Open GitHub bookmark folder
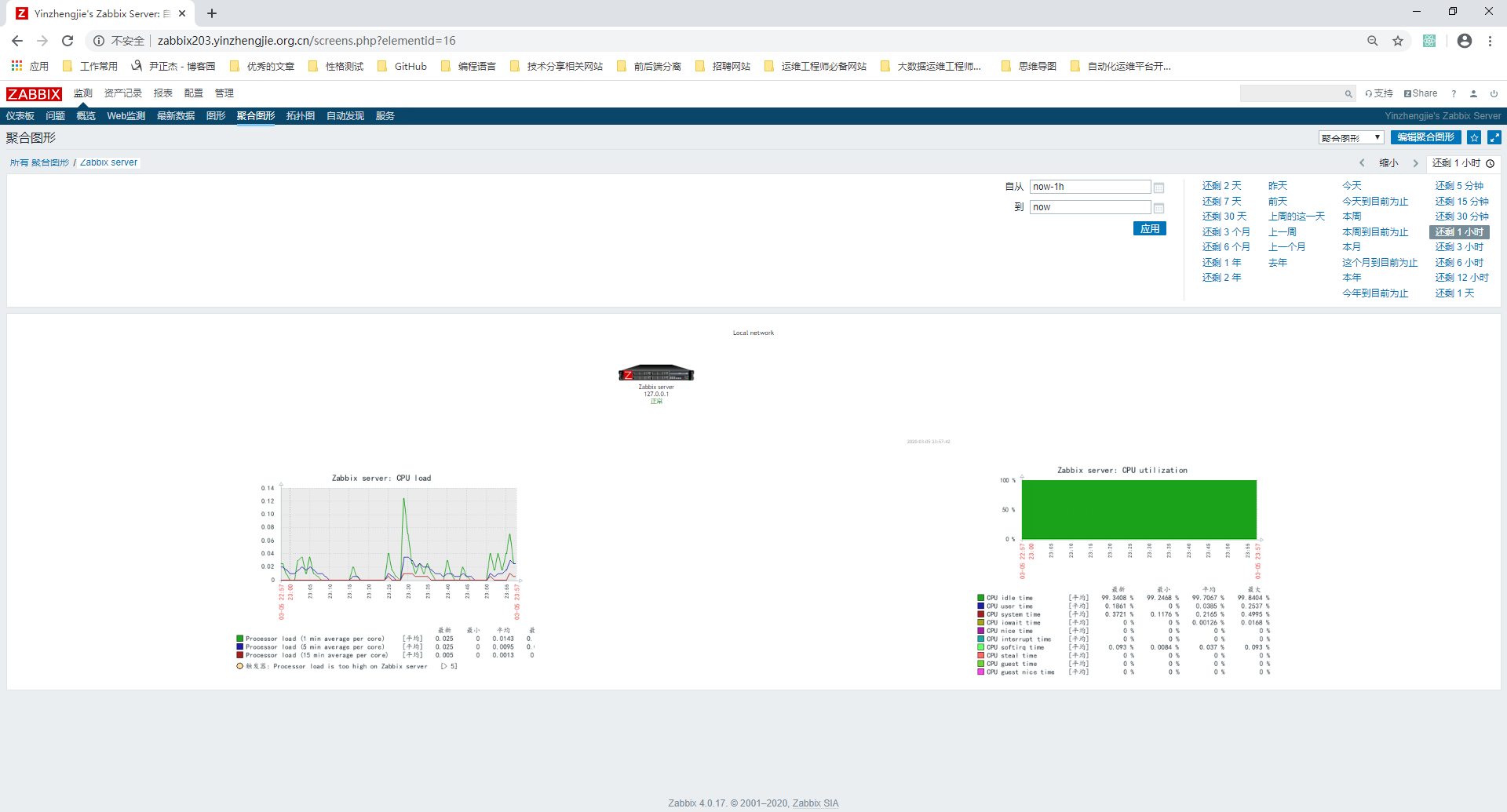The width and height of the screenshot is (1507, 812). click(403, 66)
